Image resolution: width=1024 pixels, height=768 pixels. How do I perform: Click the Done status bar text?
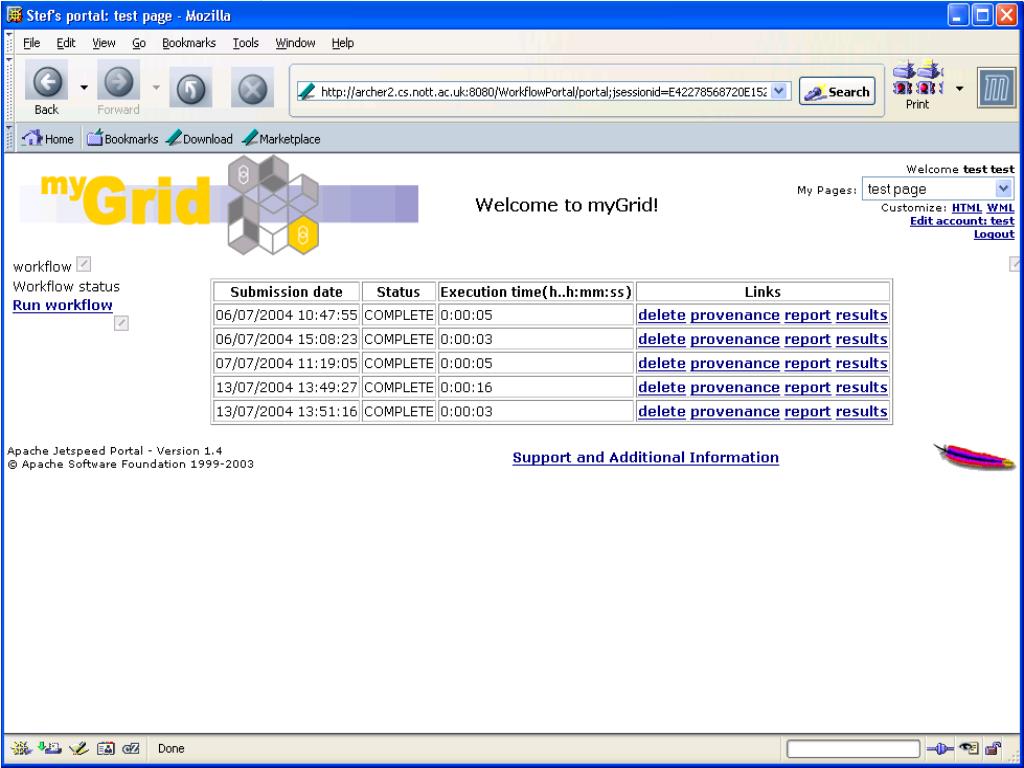[171, 748]
